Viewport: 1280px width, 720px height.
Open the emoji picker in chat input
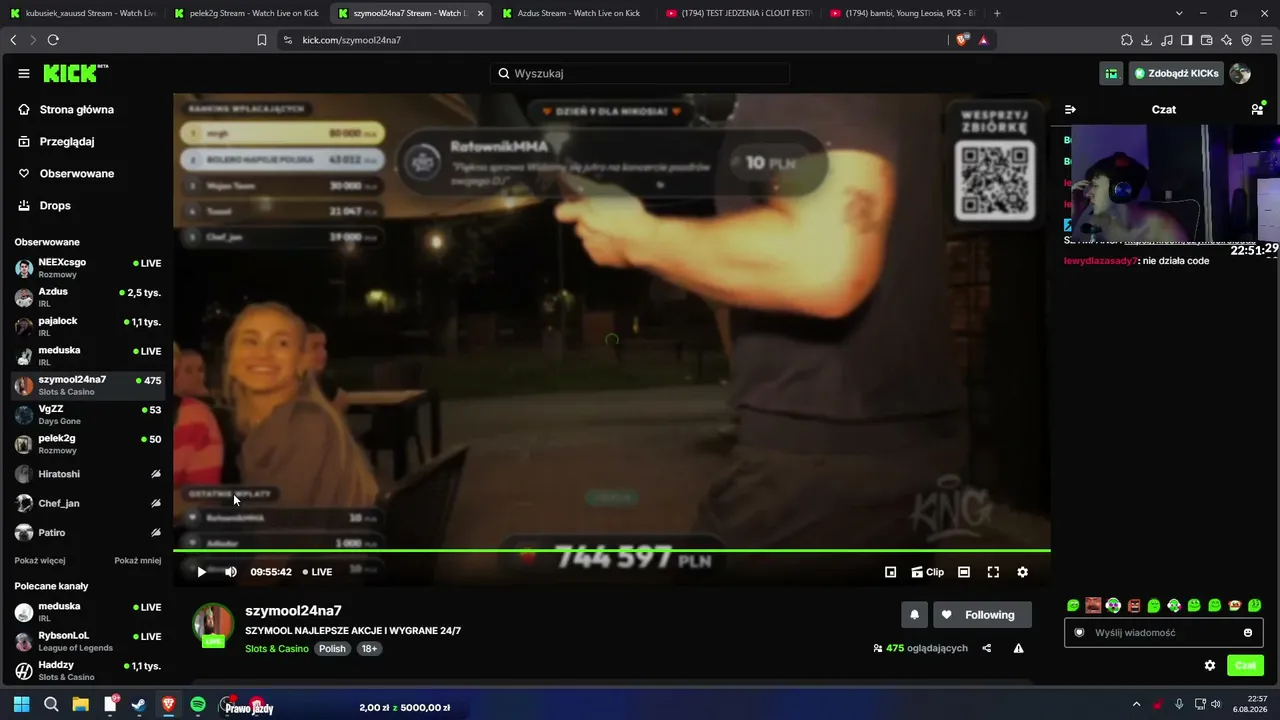pyautogui.click(x=1248, y=632)
